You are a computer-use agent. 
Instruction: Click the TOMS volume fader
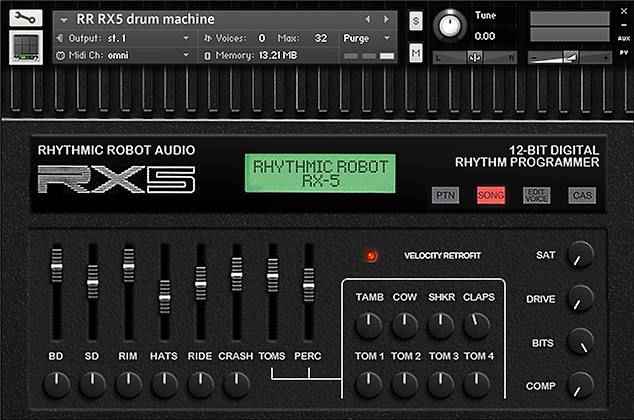tap(273, 275)
